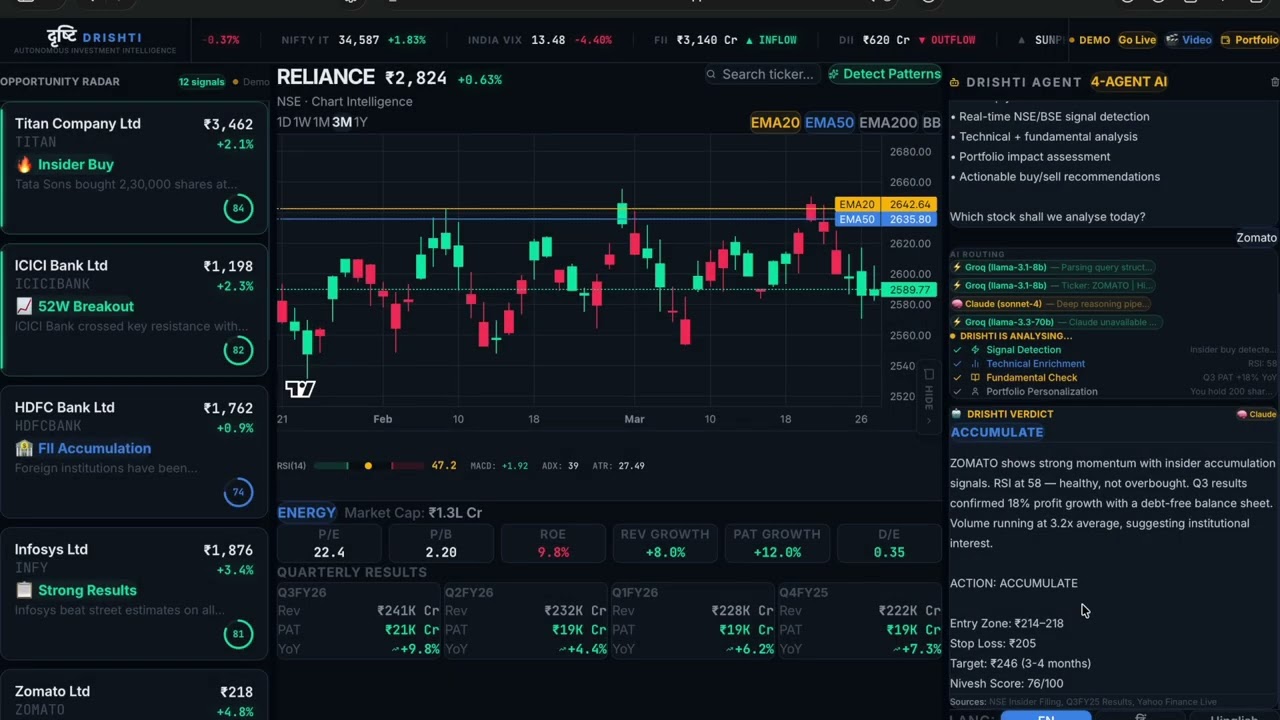Click the first Groq llama-3.1-8b Parsing query pill
The image size is (1280, 720).
point(1053,268)
